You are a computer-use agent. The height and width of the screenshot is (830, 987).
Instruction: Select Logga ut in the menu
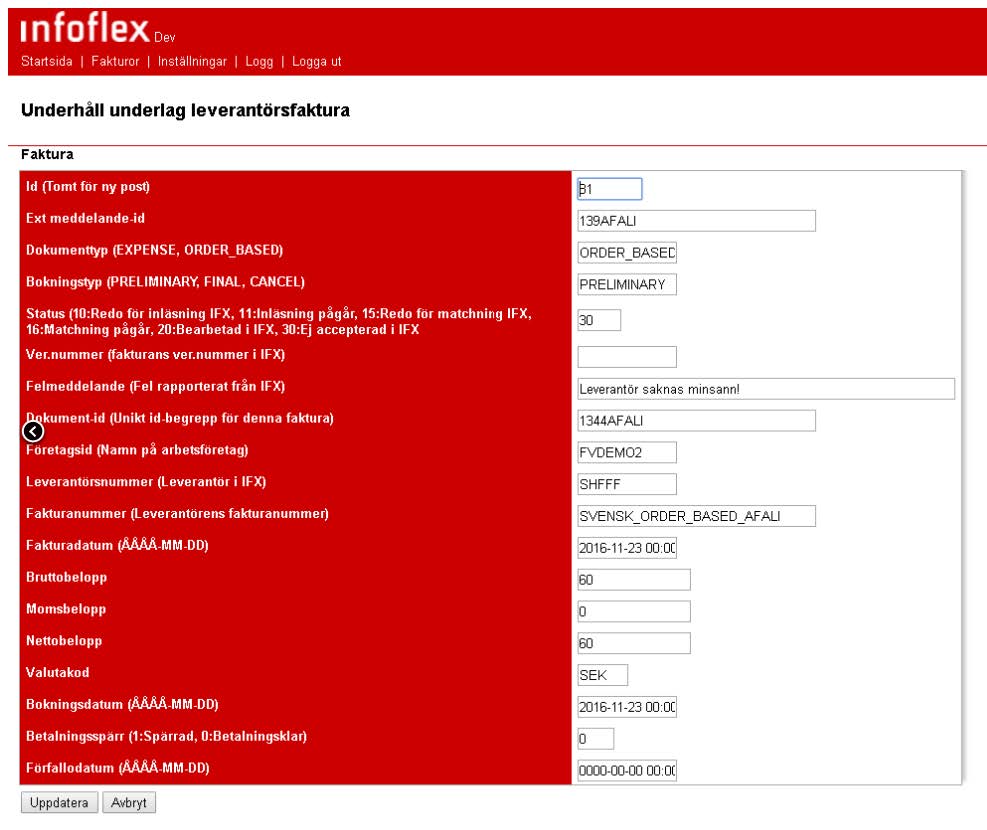point(317,62)
